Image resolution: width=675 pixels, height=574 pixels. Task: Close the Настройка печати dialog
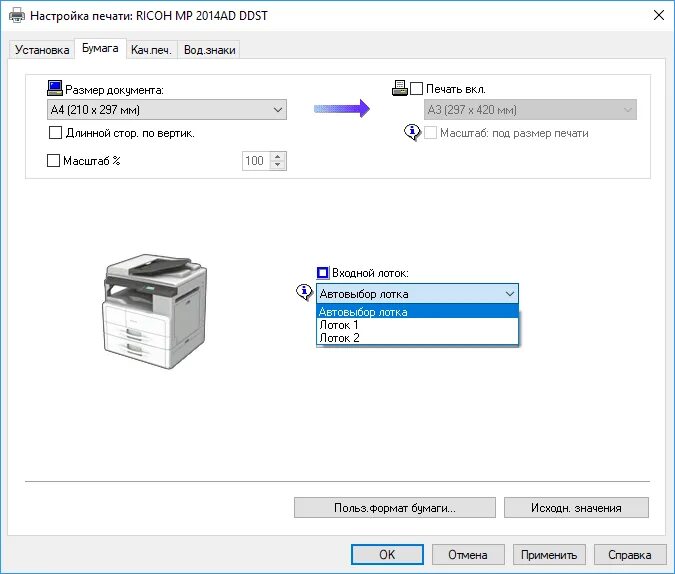pos(659,16)
